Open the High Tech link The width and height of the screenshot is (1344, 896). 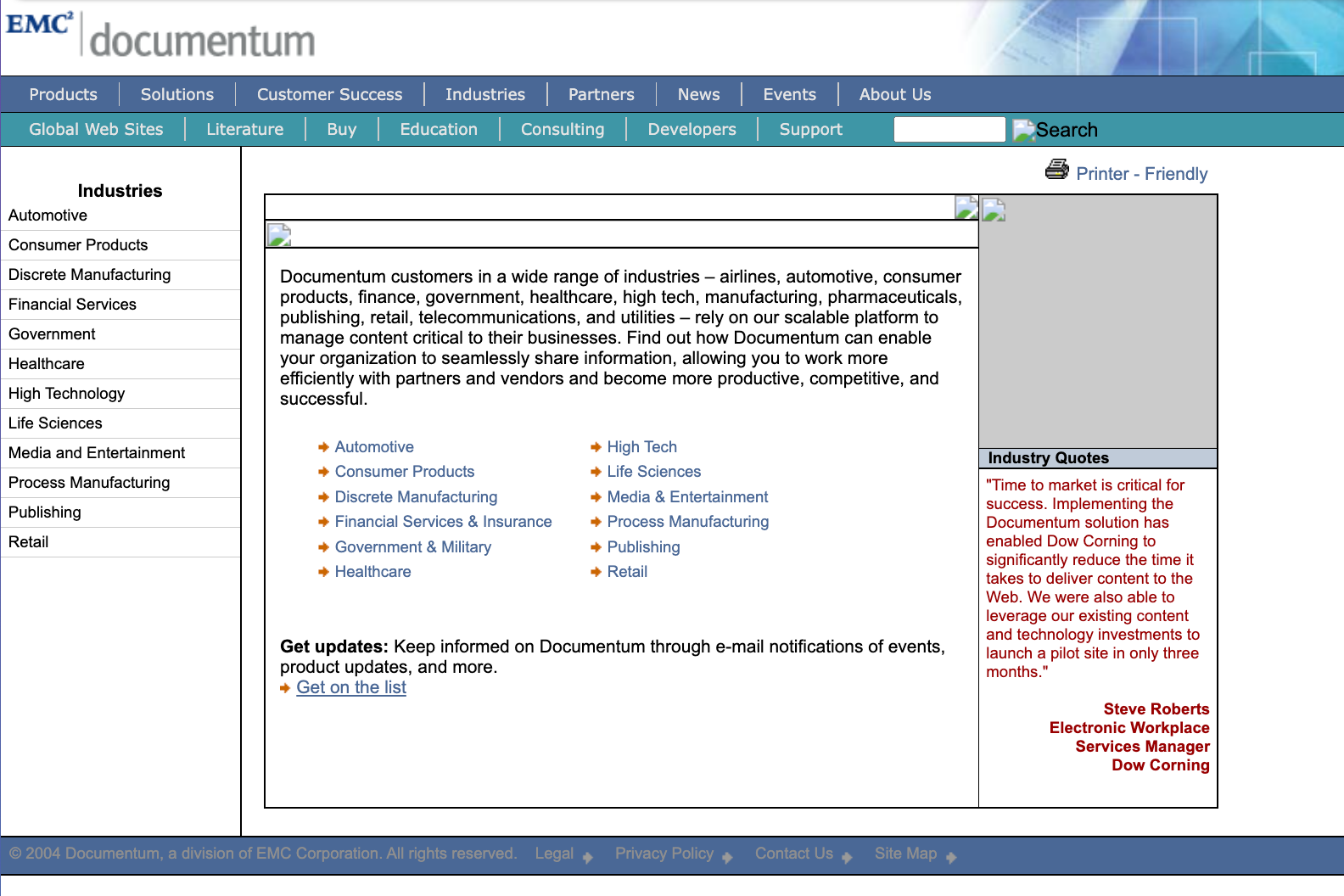coord(642,447)
